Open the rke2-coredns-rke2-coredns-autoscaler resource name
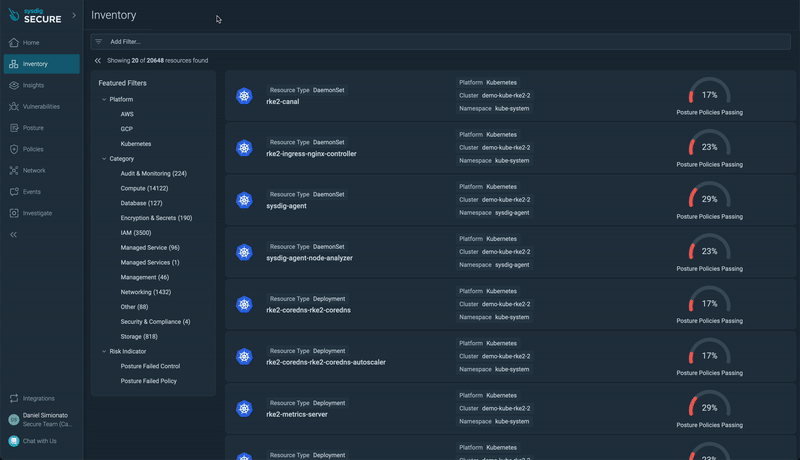Screen dimensions: 800x460 point(326,362)
